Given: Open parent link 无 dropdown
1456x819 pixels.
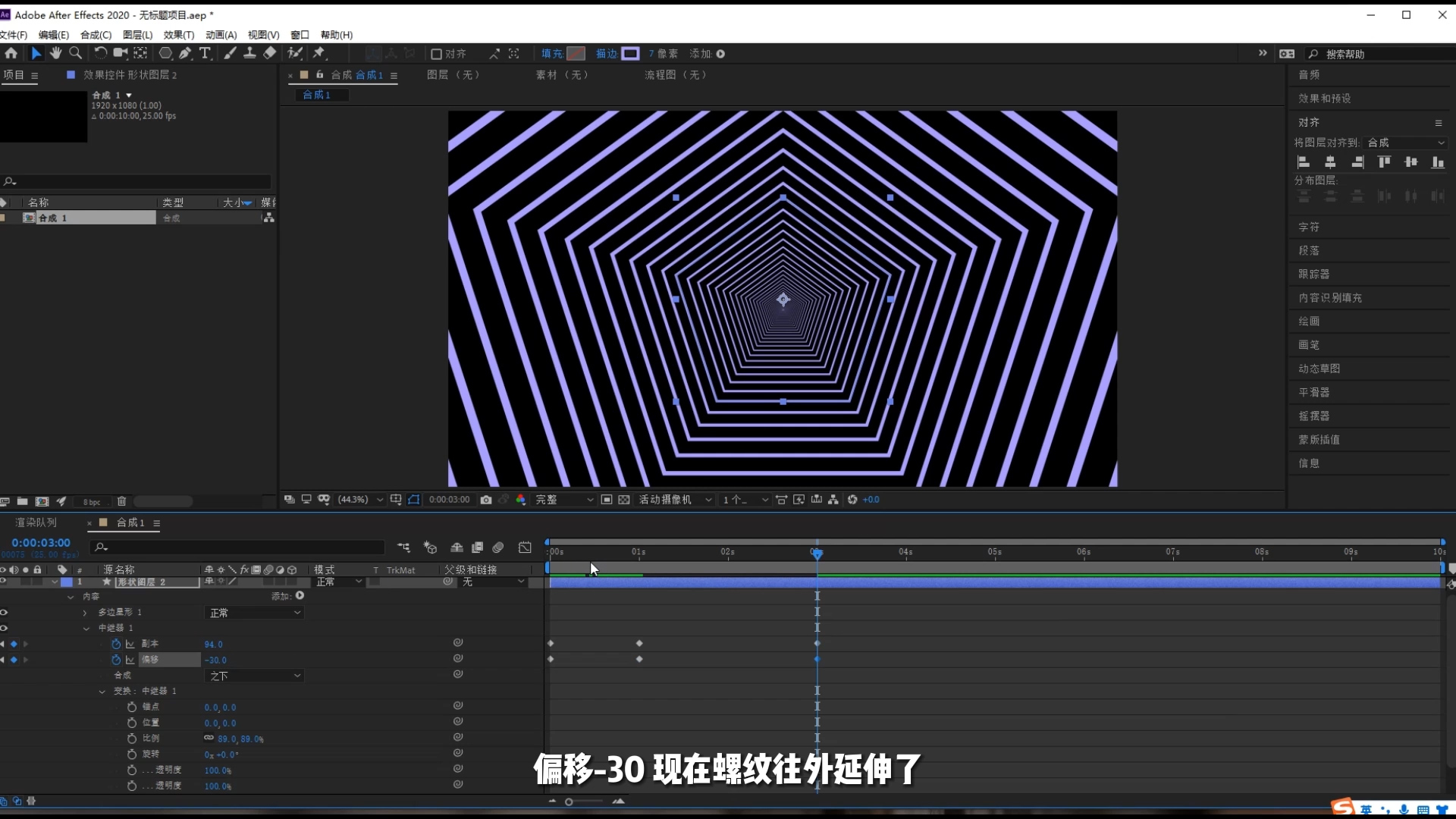Looking at the screenshot, I should pyautogui.click(x=494, y=582).
